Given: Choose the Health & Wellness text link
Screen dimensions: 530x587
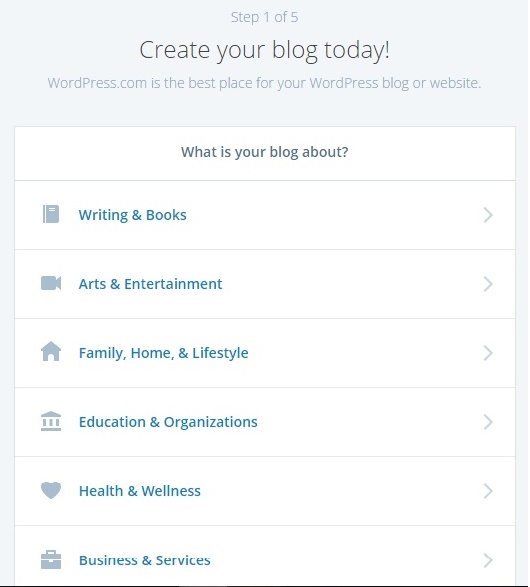Looking at the screenshot, I should pyautogui.click(x=140, y=491).
